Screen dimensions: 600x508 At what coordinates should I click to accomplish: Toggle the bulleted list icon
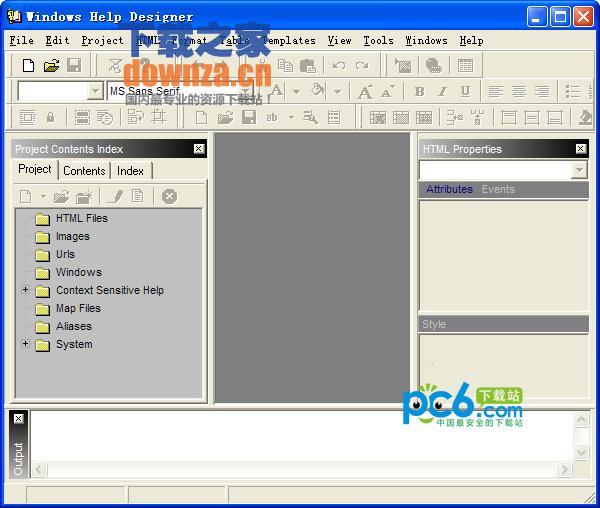pyautogui.click(x=573, y=91)
